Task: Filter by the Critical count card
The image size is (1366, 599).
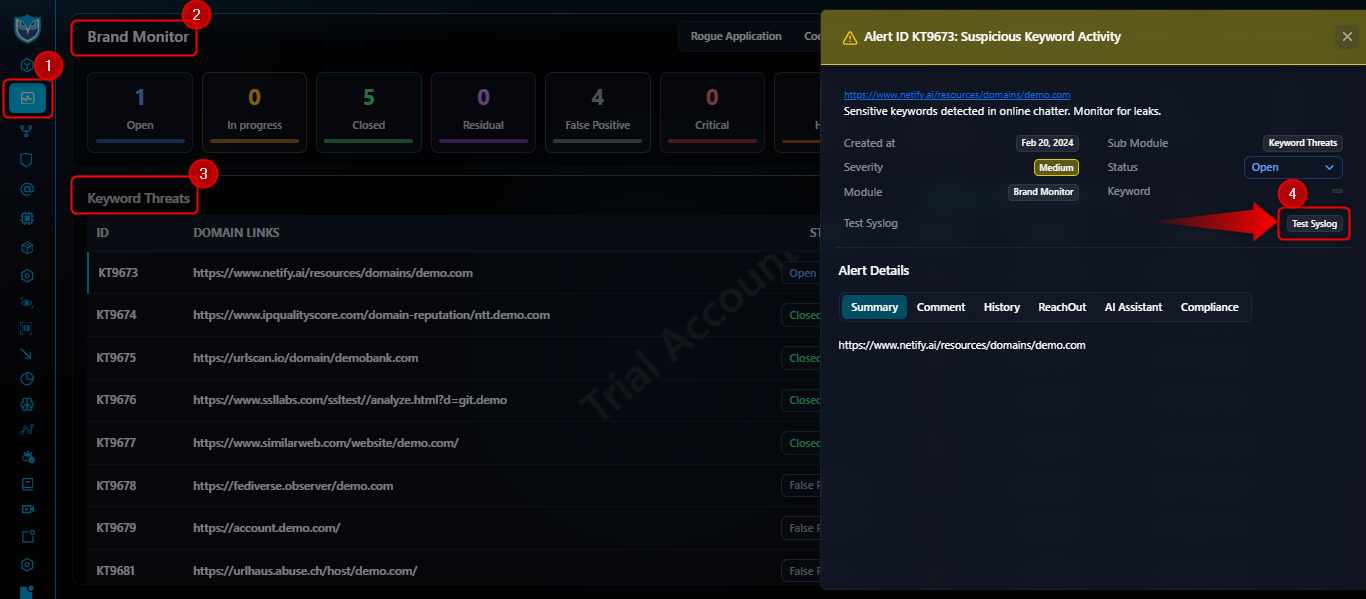Action: point(712,112)
